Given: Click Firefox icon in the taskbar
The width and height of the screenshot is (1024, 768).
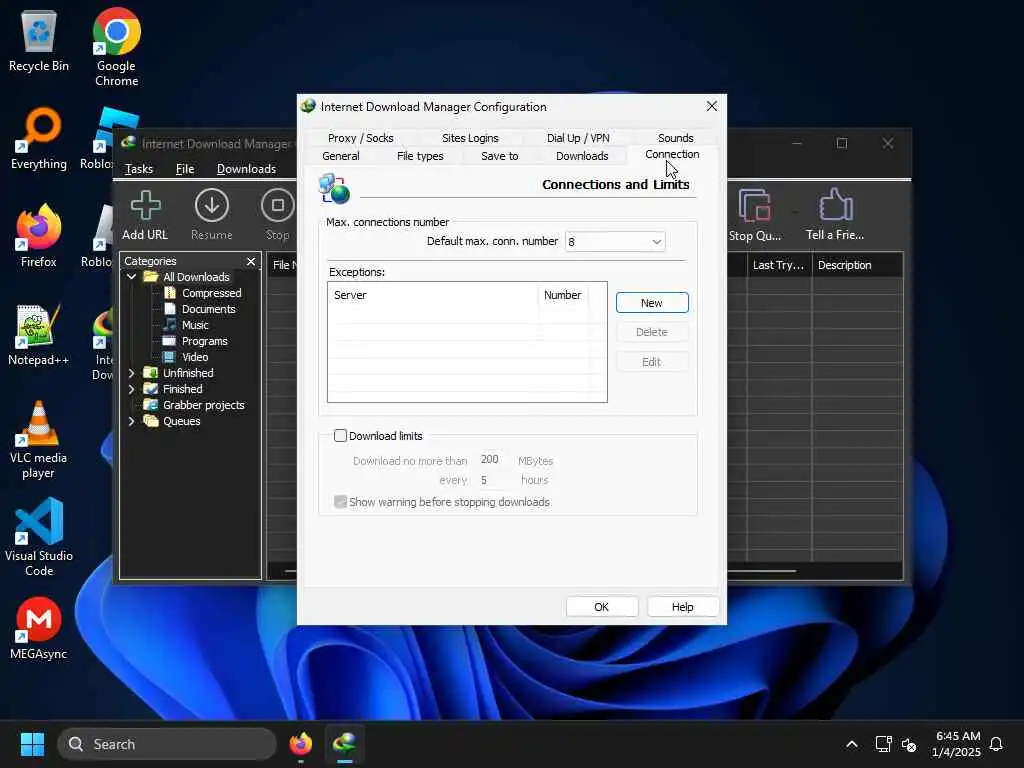Looking at the screenshot, I should coord(300,743).
